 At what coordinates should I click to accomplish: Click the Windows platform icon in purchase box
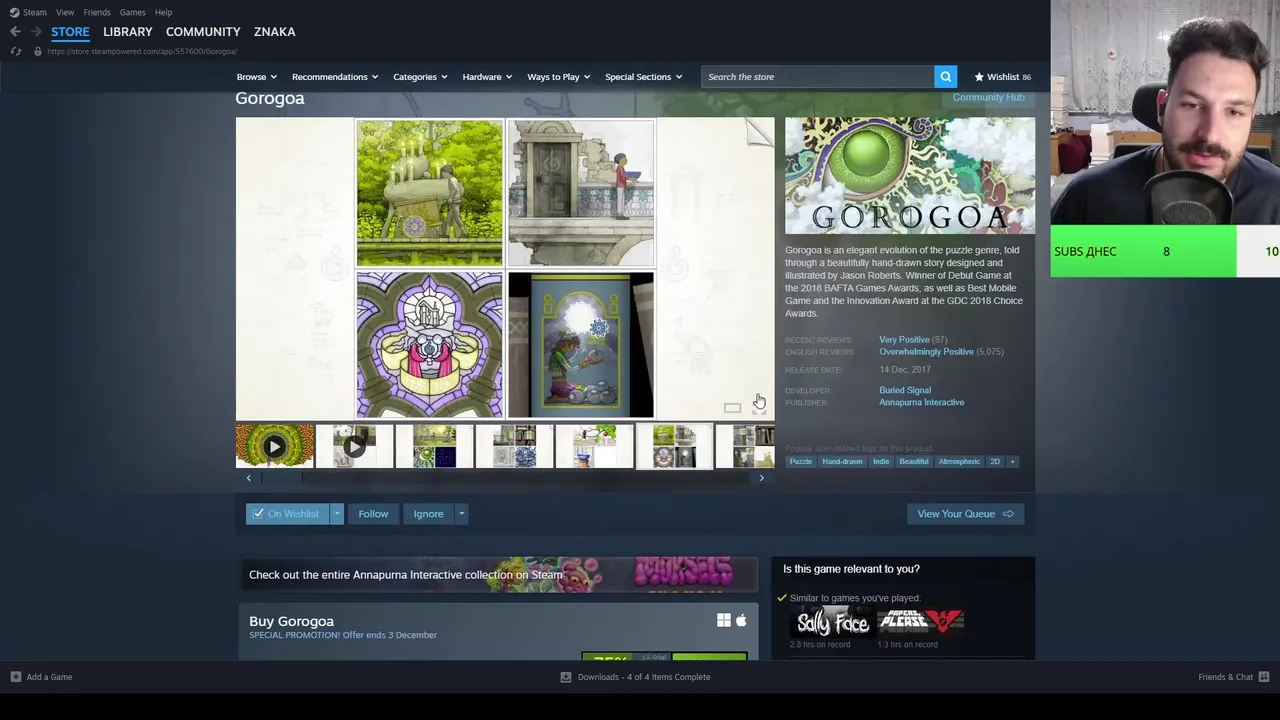click(724, 621)
